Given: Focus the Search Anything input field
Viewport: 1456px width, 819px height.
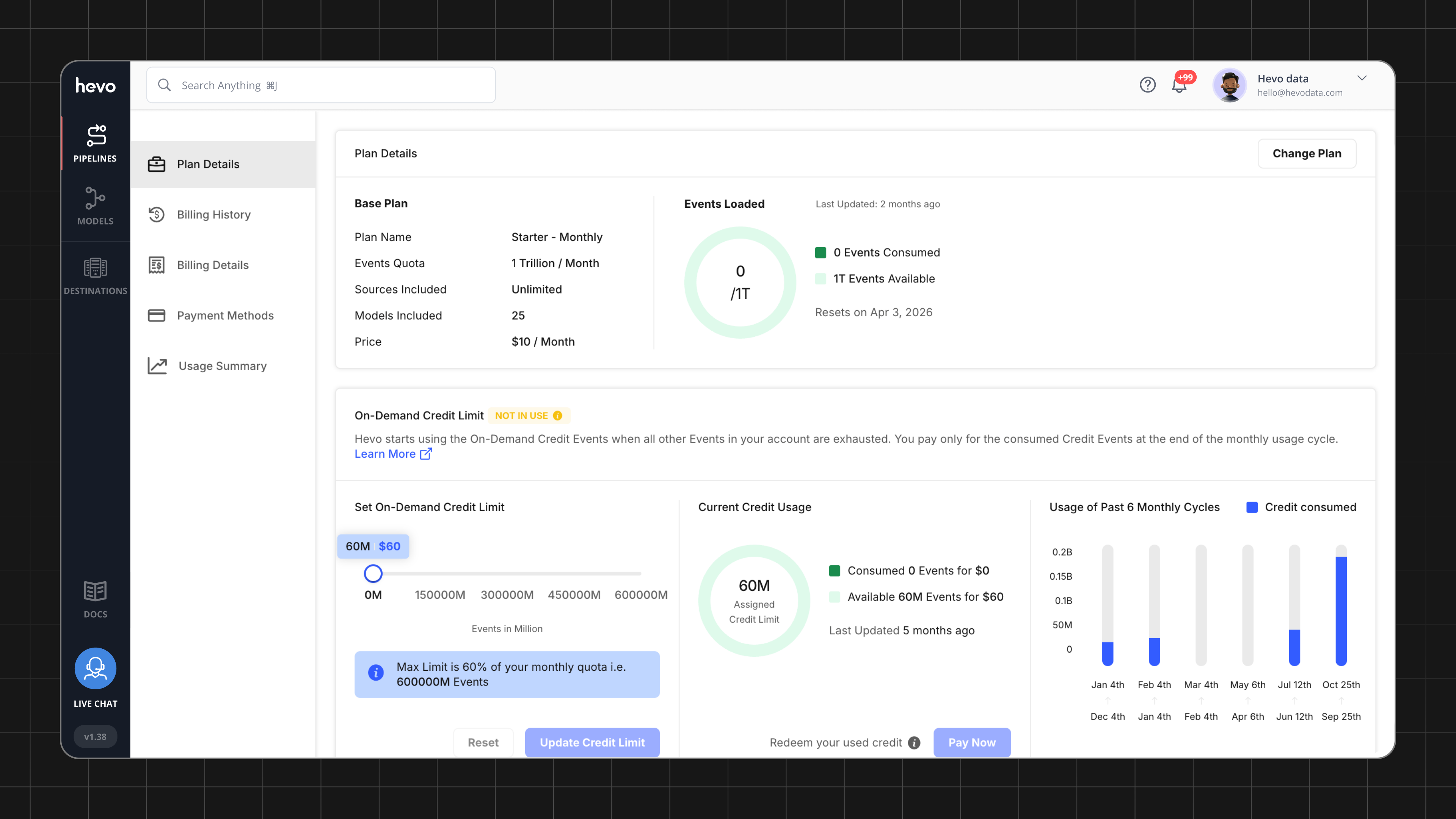Looking at the screenshot, I should pos(321,85).
